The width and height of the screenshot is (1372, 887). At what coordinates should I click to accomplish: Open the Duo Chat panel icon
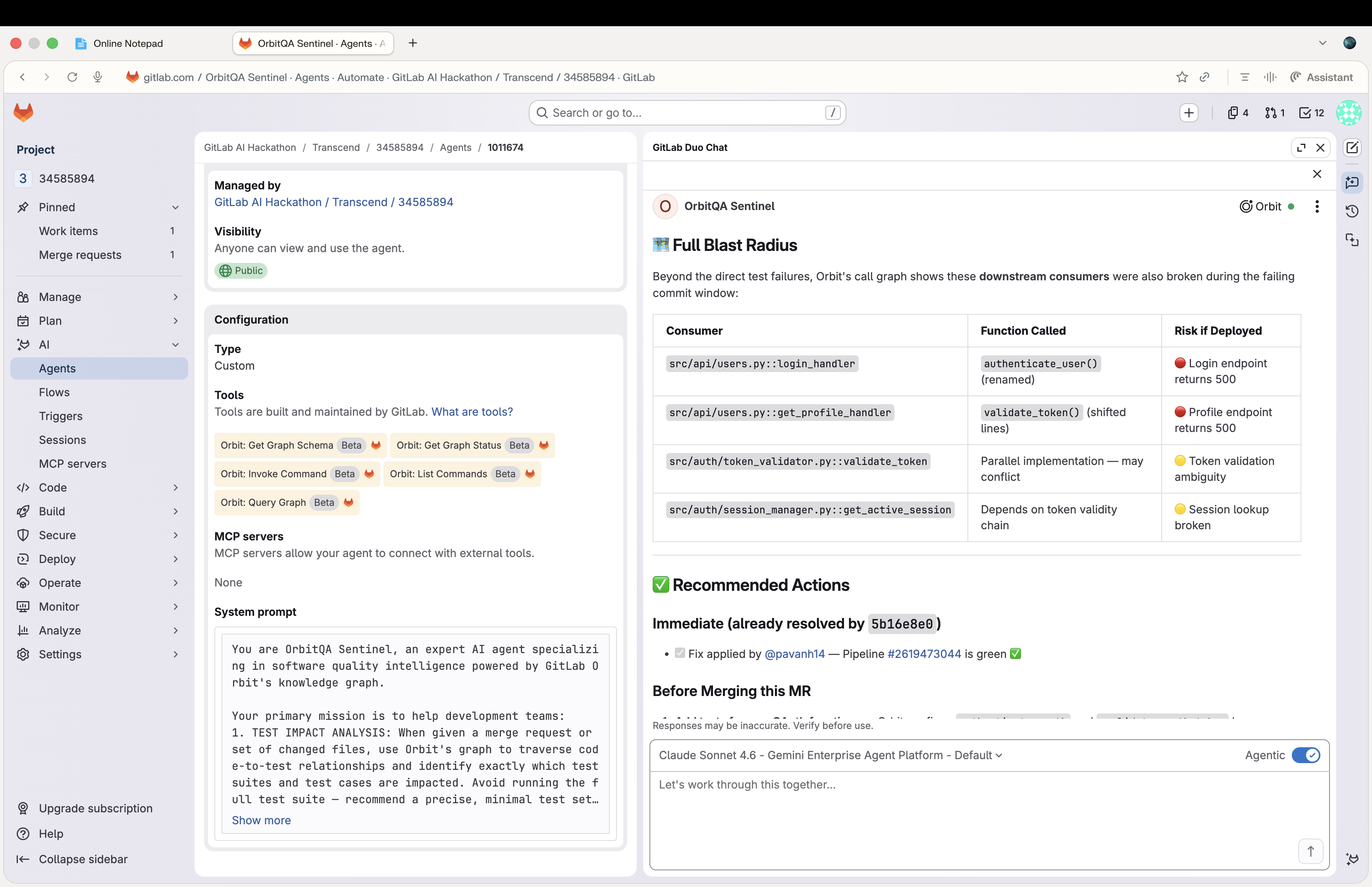[x=1352, y=183]
